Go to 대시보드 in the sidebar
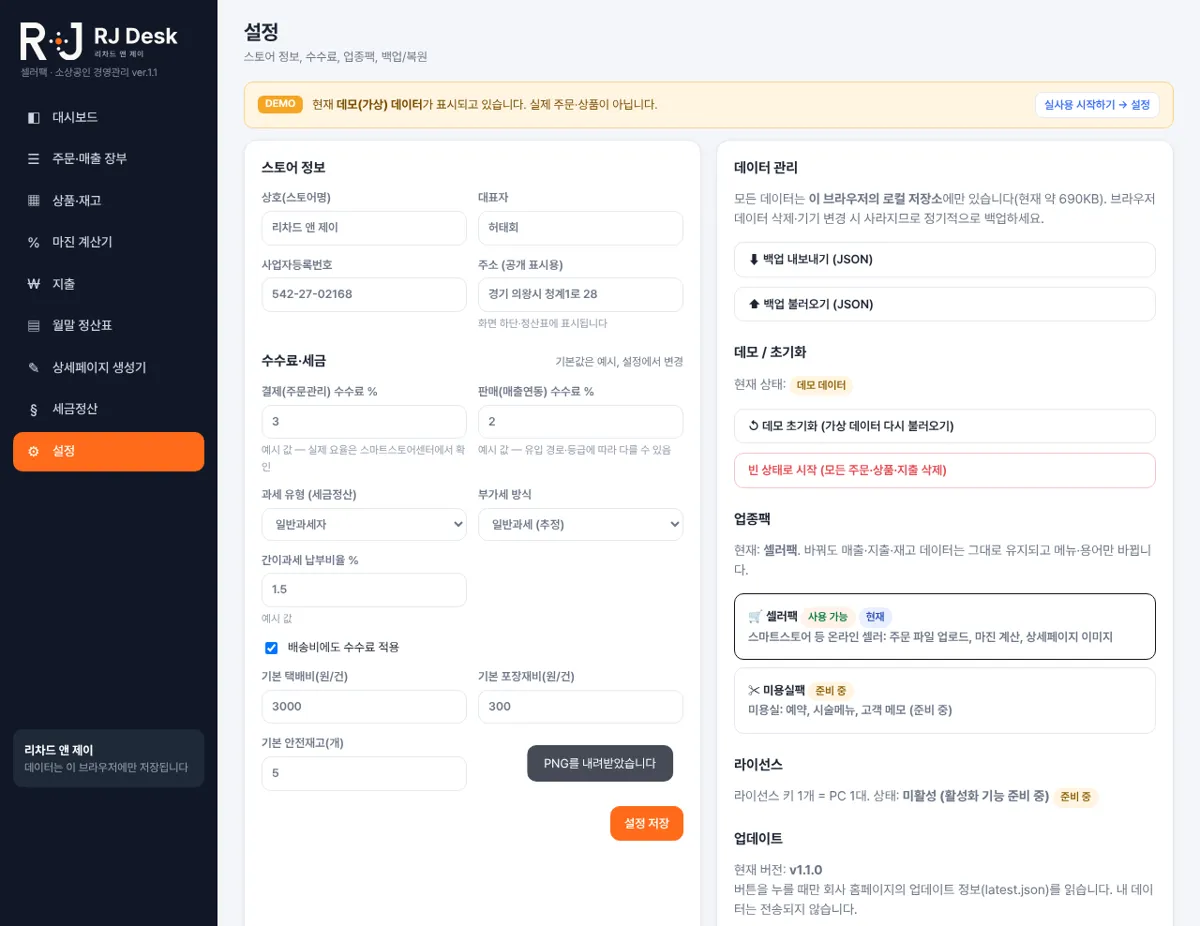1200x926 pixels. pos(108,117)
